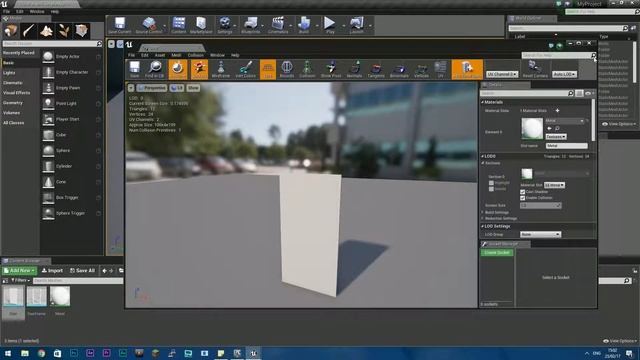This screenshot has height=360, width=640.
Task: Toggle the Highlight checkbox under Section 0
Action: (x=491, y=183)
